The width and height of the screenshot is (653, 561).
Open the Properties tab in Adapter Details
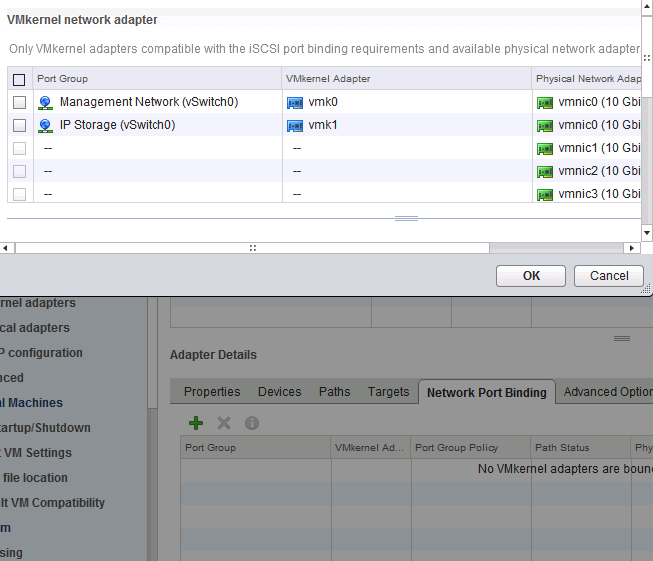point(212,392)
